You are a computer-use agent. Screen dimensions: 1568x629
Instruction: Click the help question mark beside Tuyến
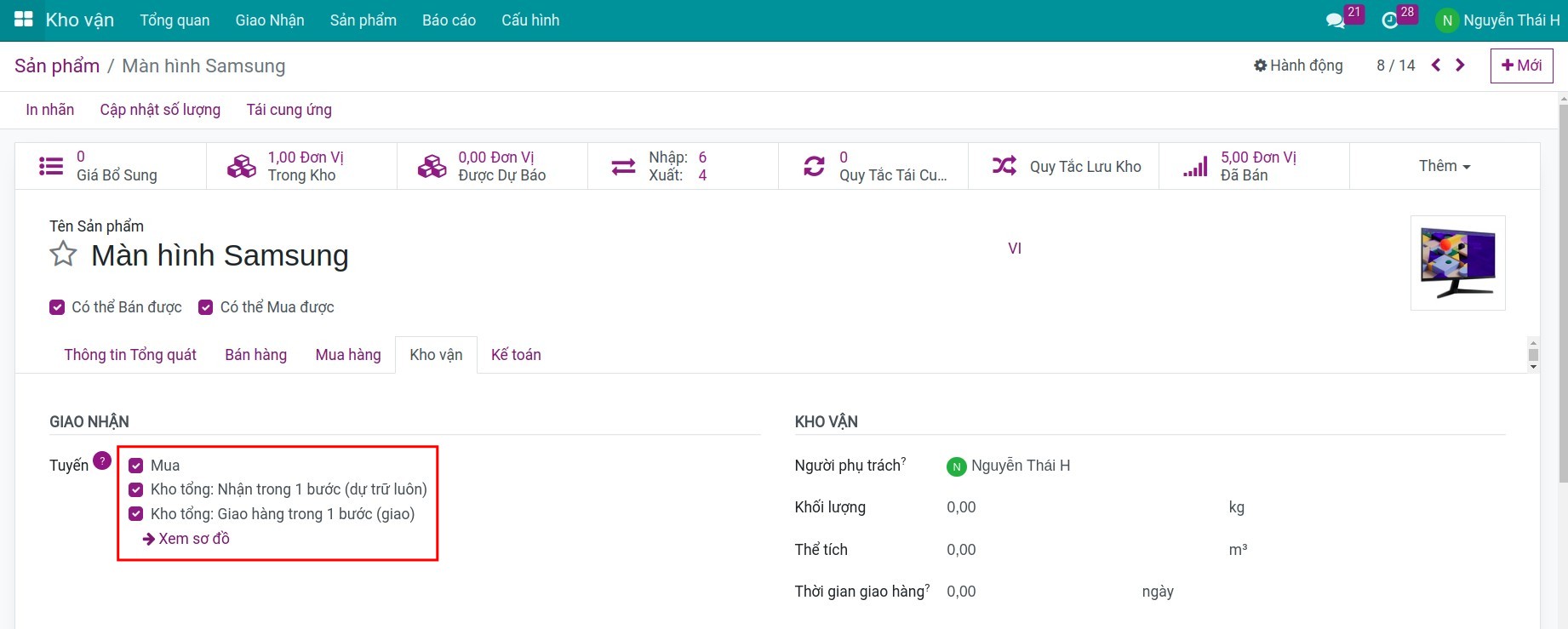pyautogui.click(x=102, y=460)
